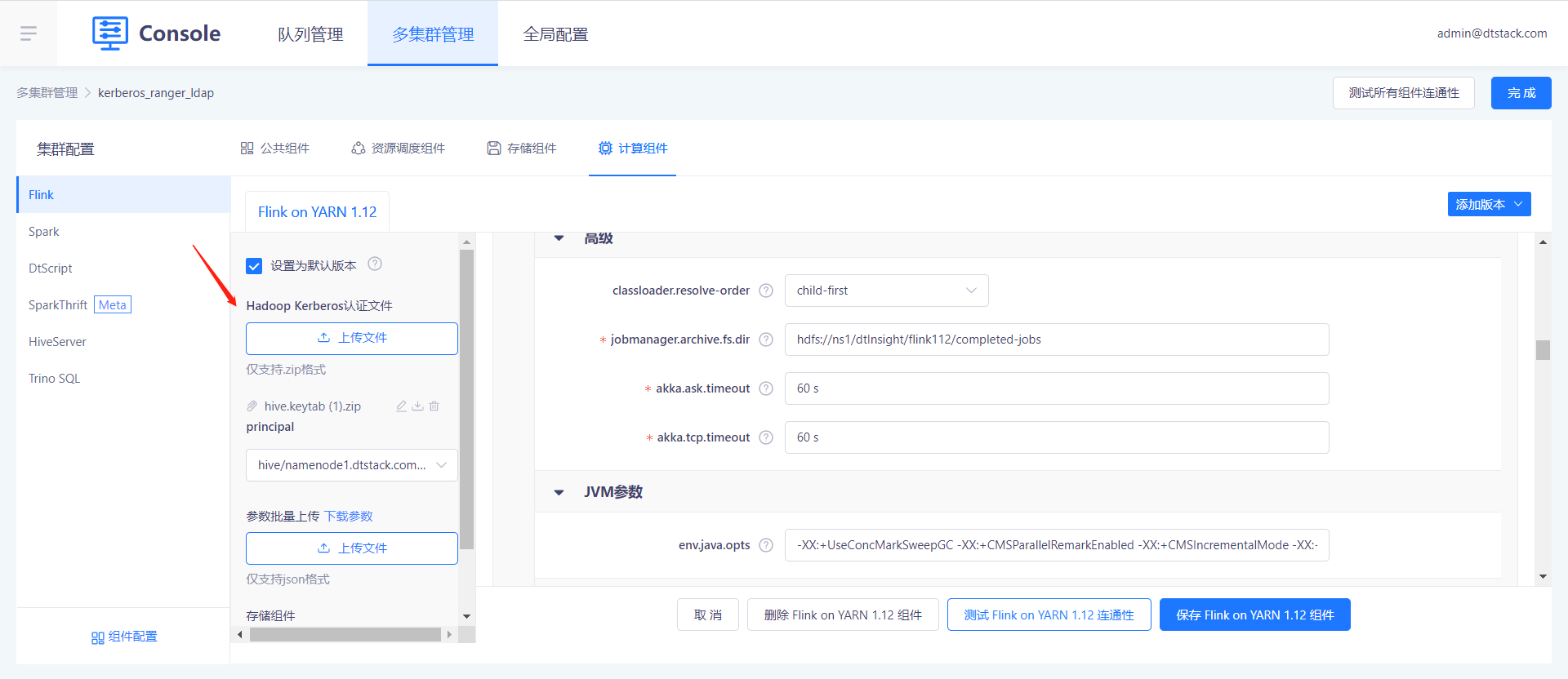Click 测试 Flink on YARN 1.12 连通性

[x=1049, y=615]
